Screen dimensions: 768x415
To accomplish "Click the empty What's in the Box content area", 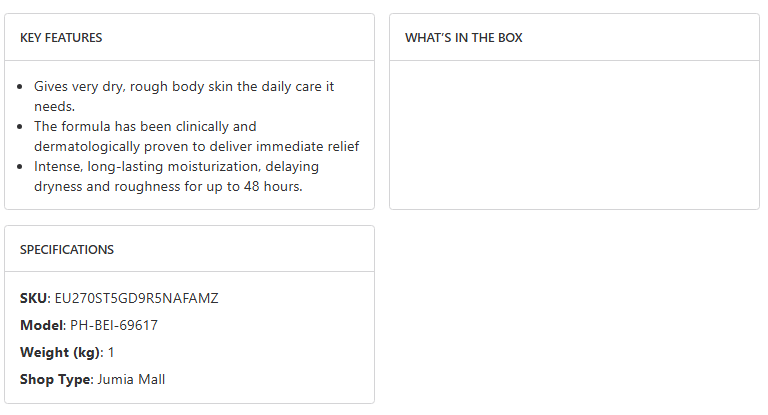I will tap(574, 135).
